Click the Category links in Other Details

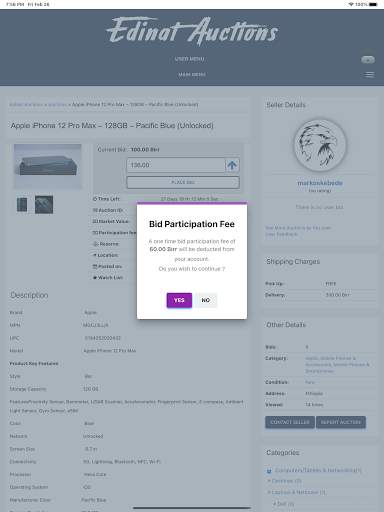(337, 364)
